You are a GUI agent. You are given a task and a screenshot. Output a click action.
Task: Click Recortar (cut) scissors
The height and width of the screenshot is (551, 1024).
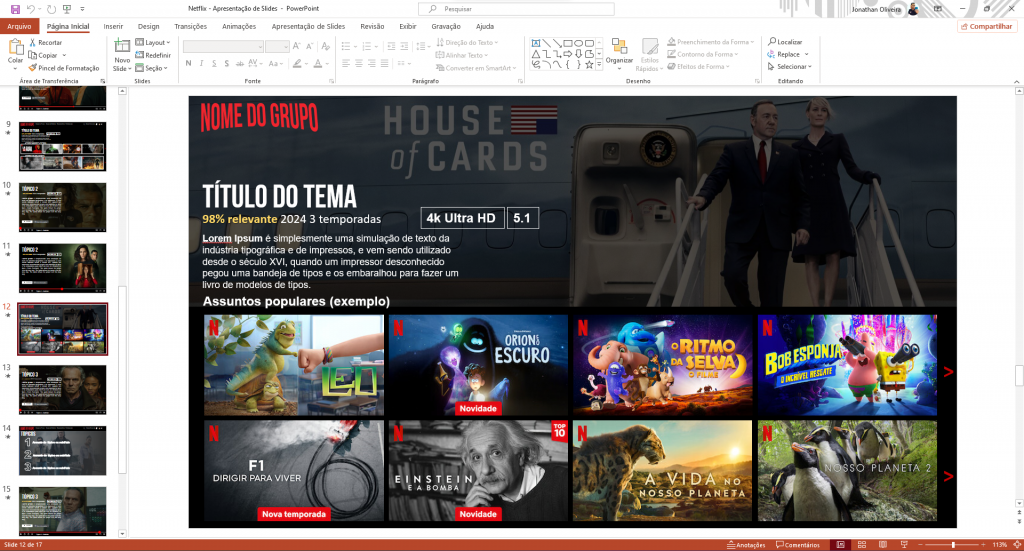33,42
